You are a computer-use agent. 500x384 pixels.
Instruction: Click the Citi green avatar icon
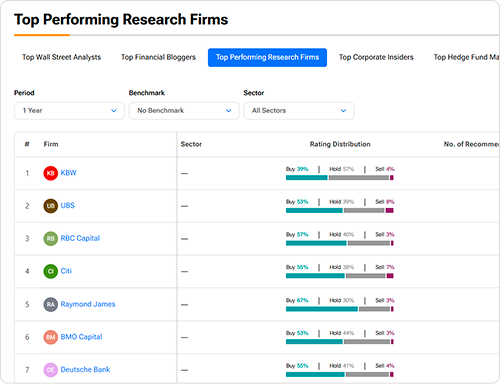tap(50, 271)
